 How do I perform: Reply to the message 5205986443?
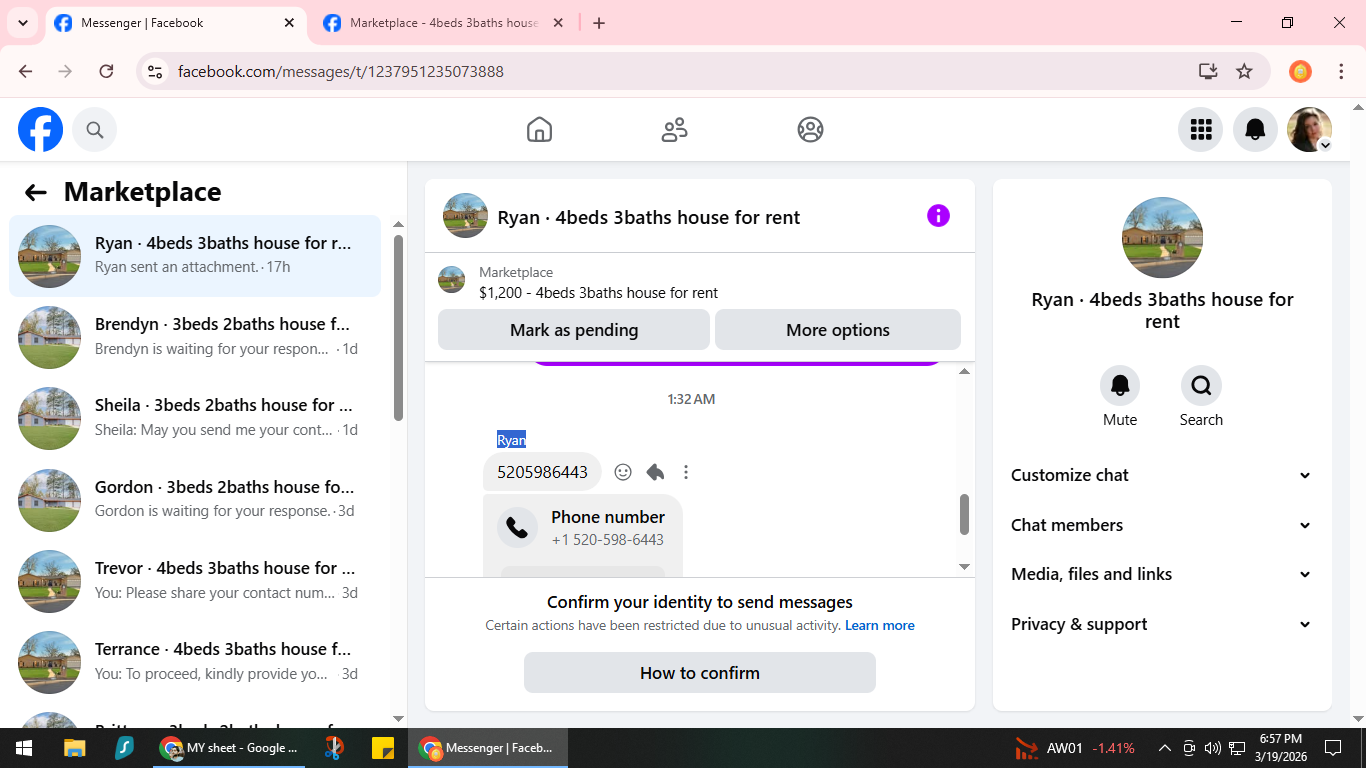click(655, 472)
